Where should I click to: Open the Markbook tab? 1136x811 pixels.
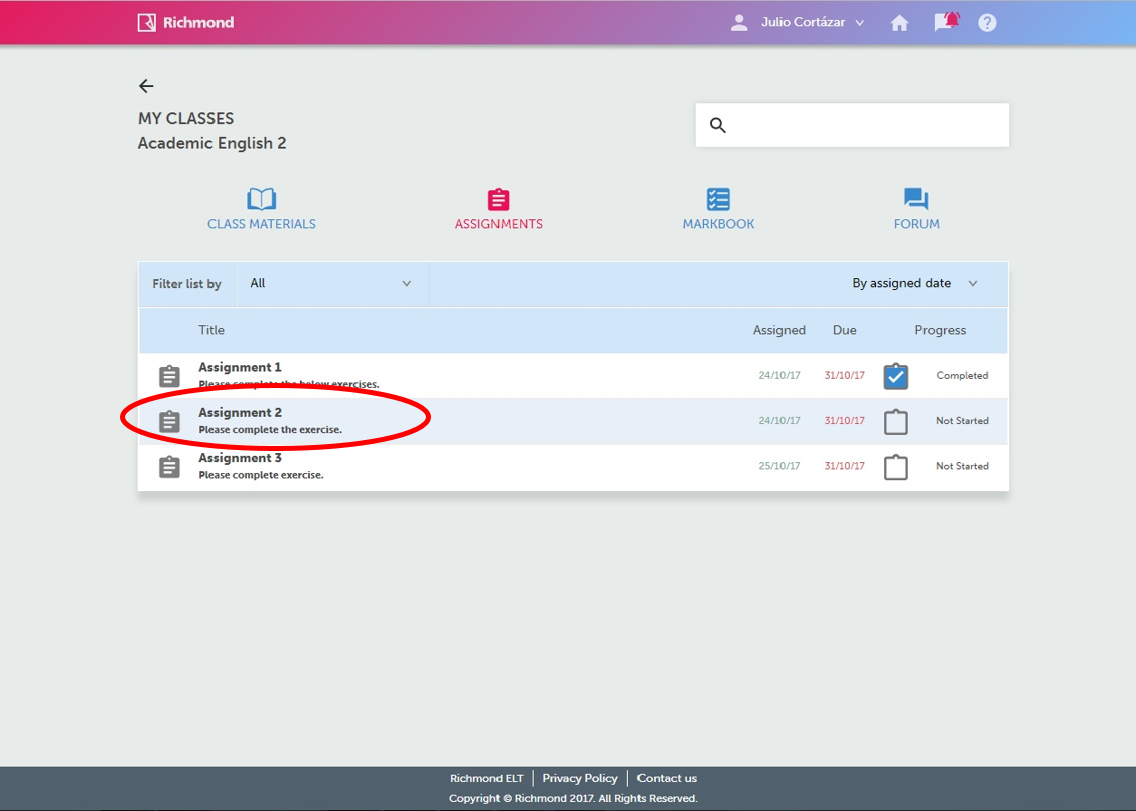(x=718, y=209)
